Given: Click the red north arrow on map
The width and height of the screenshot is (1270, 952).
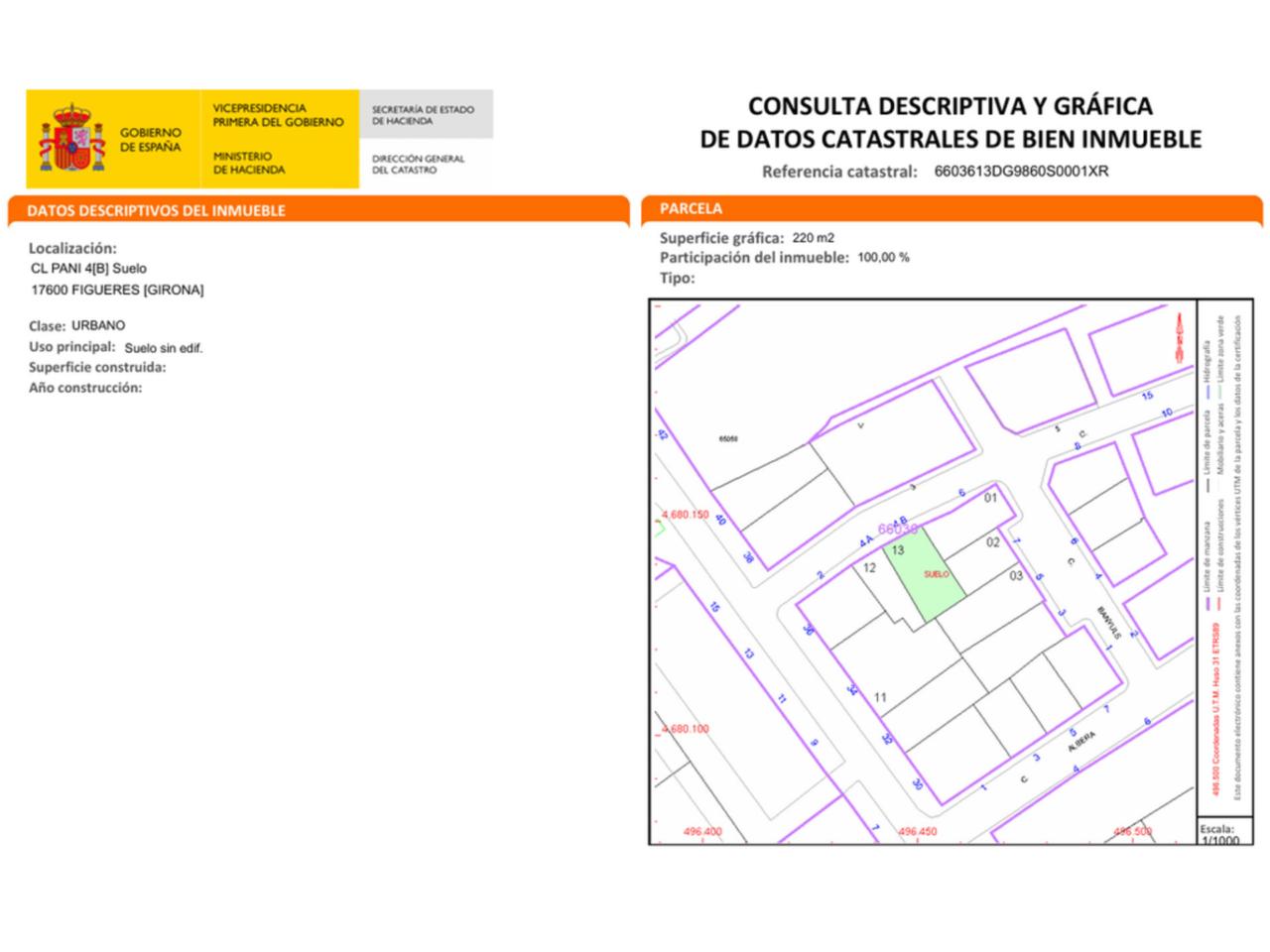Looking at the screenshot, I should 1179,337.
